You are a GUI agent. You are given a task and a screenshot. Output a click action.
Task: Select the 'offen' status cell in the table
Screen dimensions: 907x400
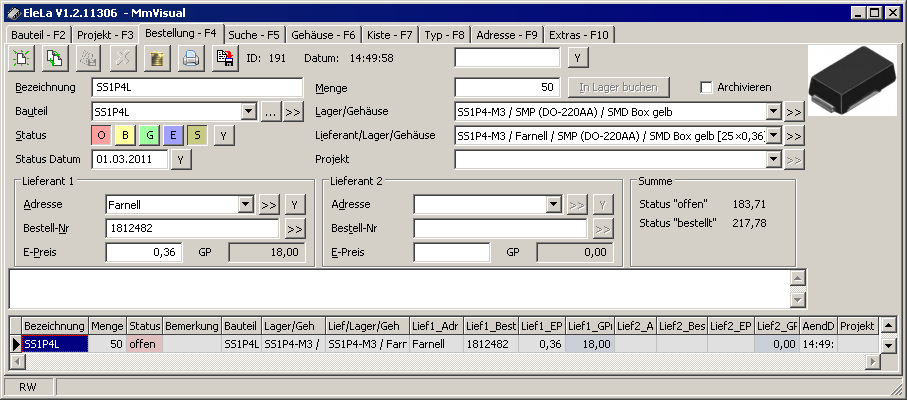coord(145,344)
